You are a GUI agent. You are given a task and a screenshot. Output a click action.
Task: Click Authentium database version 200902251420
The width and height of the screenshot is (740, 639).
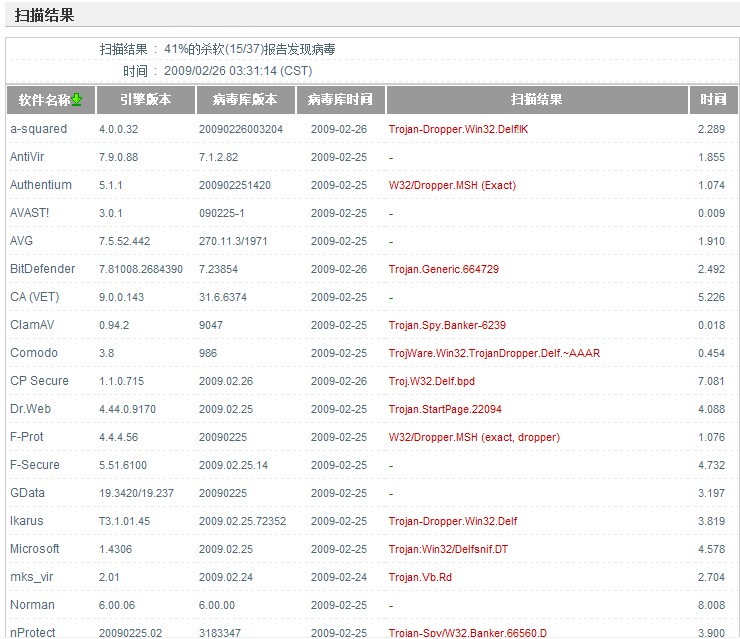pyautogui.click(x=235, y=185)
